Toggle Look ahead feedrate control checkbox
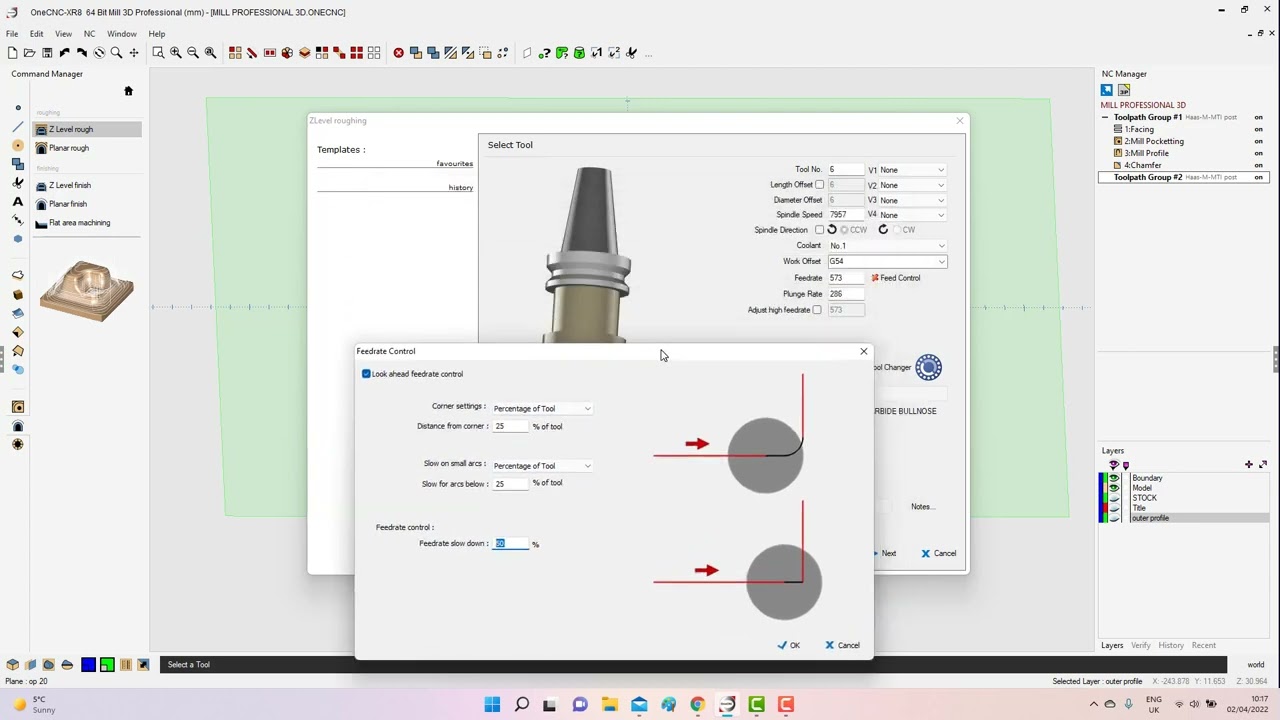1280x720 pixels. pyautogui.click(x=366, y=374)
